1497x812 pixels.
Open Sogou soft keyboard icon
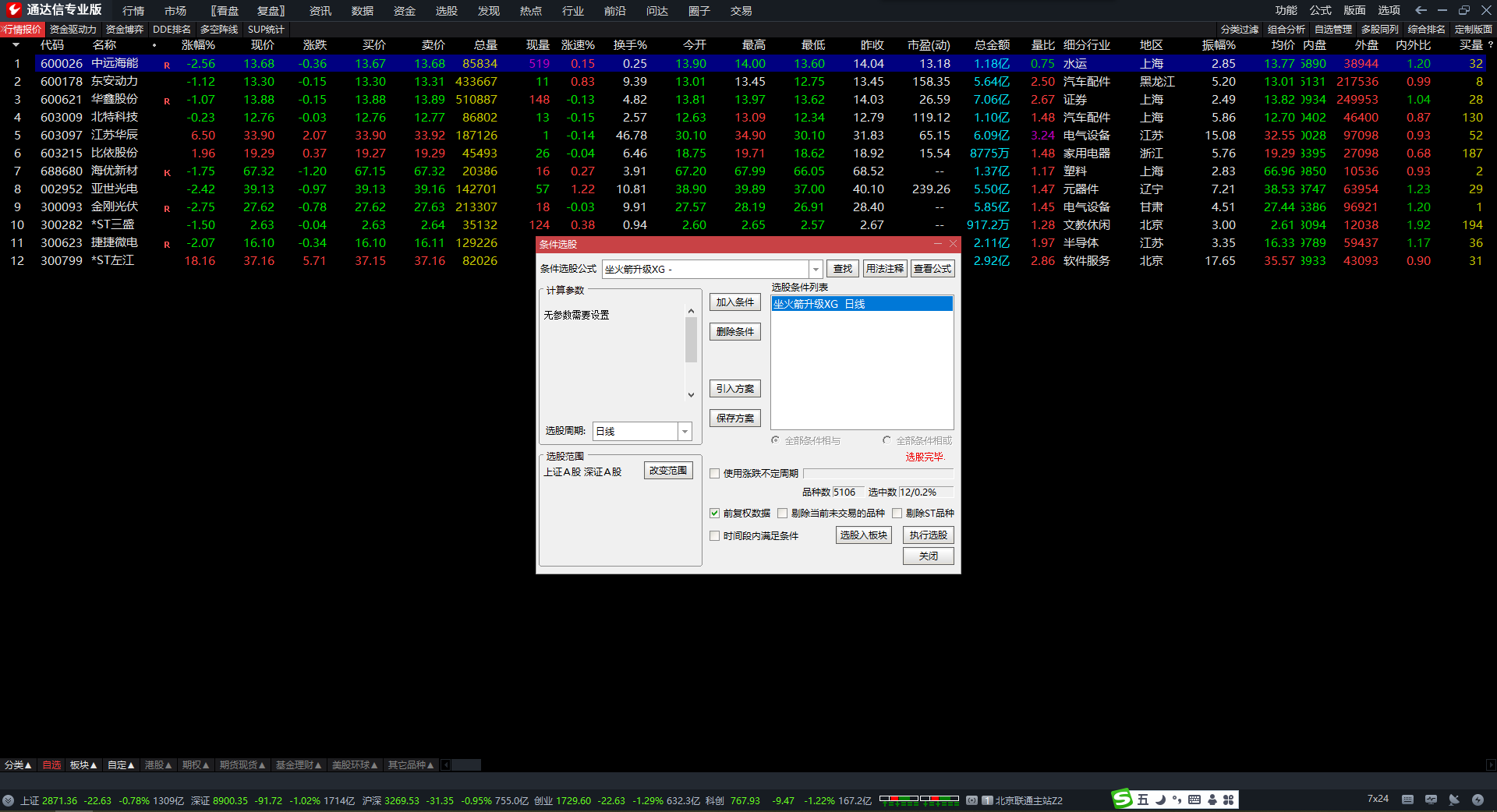pos(1194,800)
